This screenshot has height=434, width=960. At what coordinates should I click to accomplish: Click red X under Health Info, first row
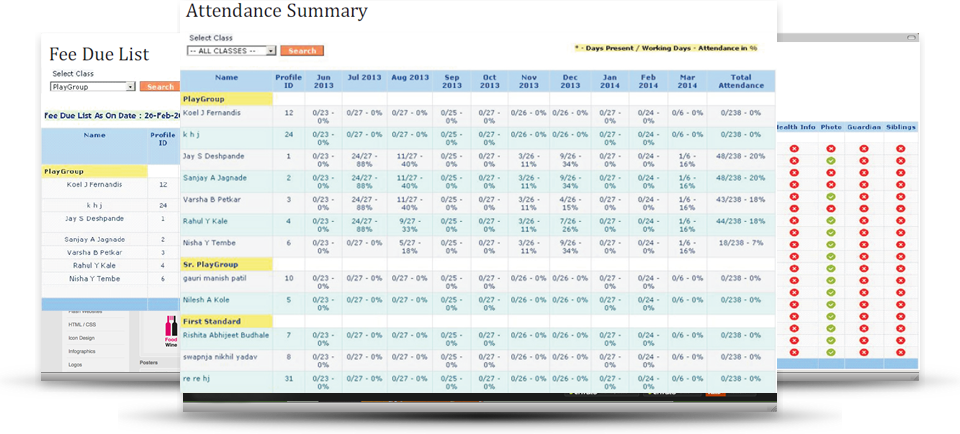794,149
